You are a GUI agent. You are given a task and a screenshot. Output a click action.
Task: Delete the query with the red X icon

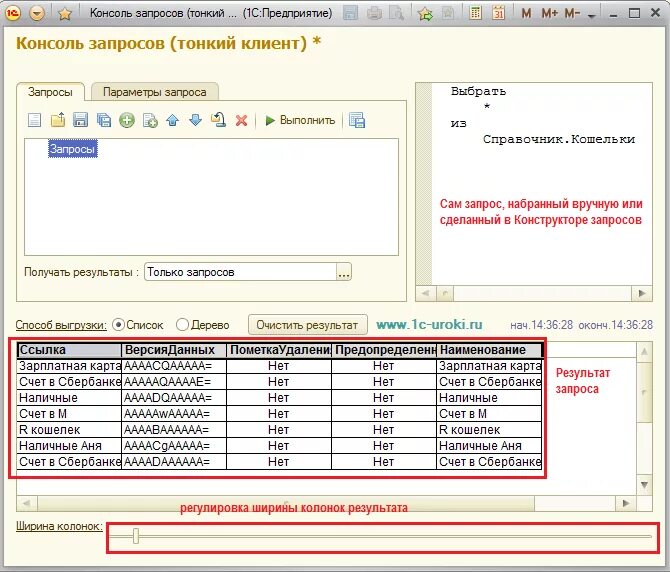(241, 120)
